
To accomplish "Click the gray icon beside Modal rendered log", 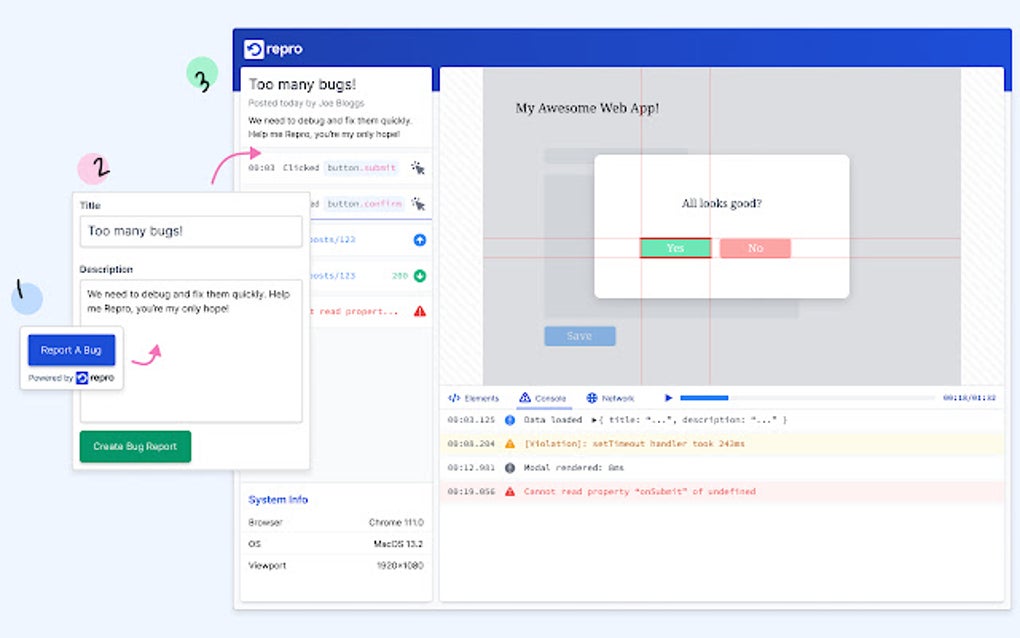I will pyautogui.click(x=509, y=467).
